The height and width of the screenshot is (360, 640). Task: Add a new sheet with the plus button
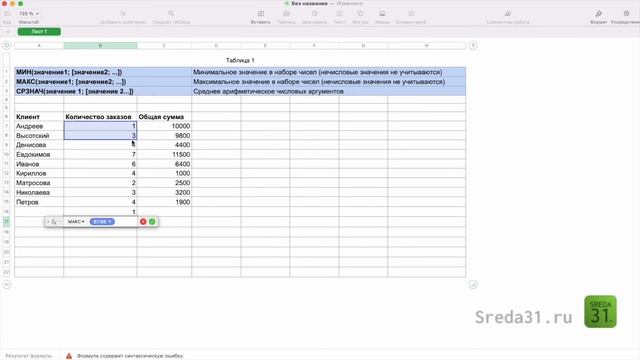[x=8, y=31]
